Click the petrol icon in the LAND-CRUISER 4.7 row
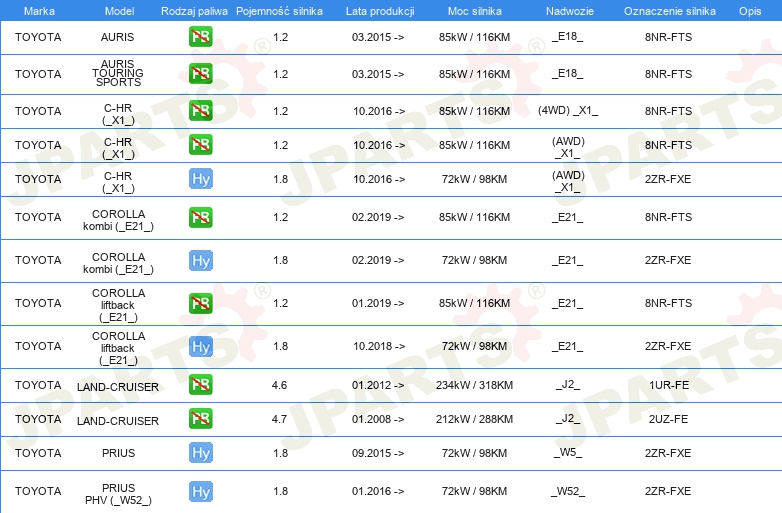This screenshot has height=513, width=782. 200,418
